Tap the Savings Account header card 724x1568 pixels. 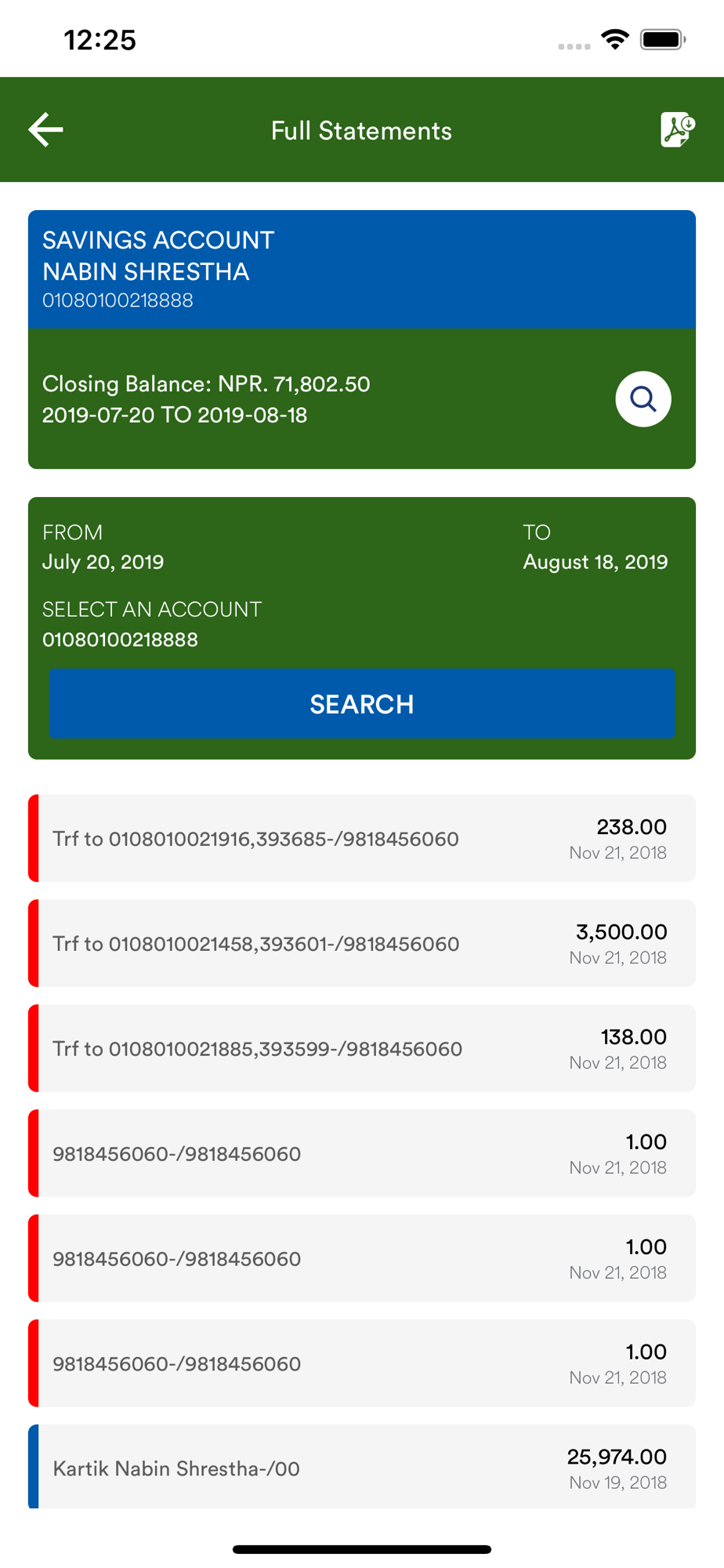tap(362, 269)
